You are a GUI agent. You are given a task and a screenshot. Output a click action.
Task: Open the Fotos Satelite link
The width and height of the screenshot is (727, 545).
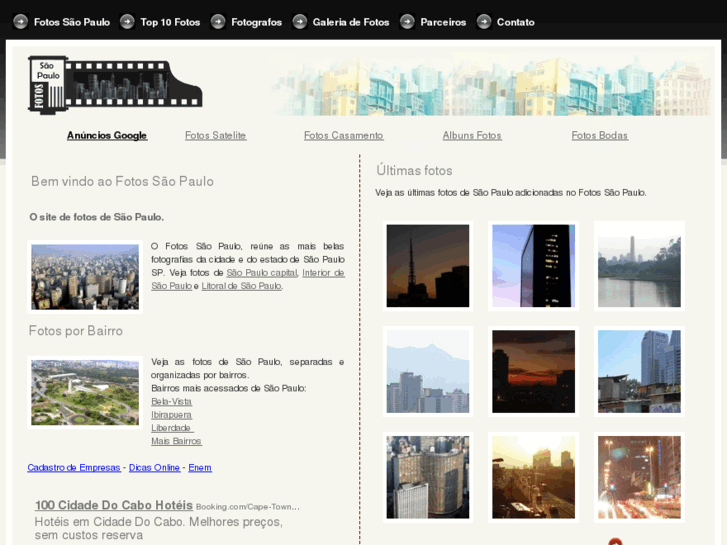215,135
